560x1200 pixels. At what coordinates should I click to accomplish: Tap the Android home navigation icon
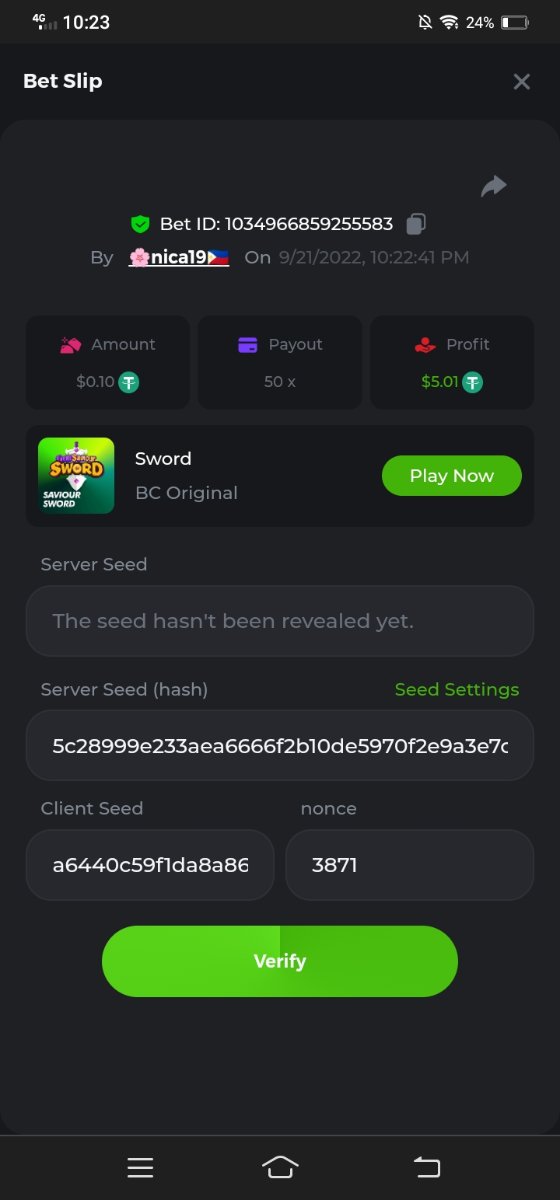tap(280, 1167)
